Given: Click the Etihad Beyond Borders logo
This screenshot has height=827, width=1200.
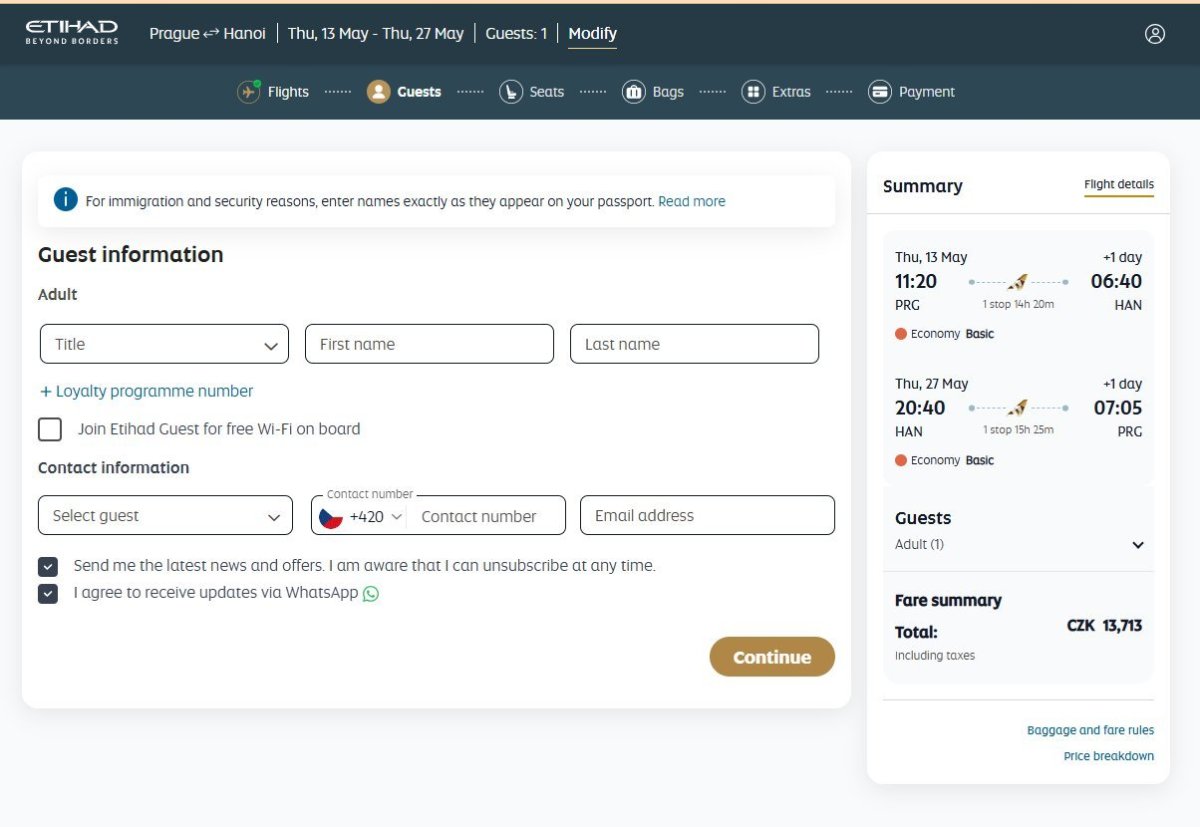Looking at the screenshot, I should (x=72, y=32).
